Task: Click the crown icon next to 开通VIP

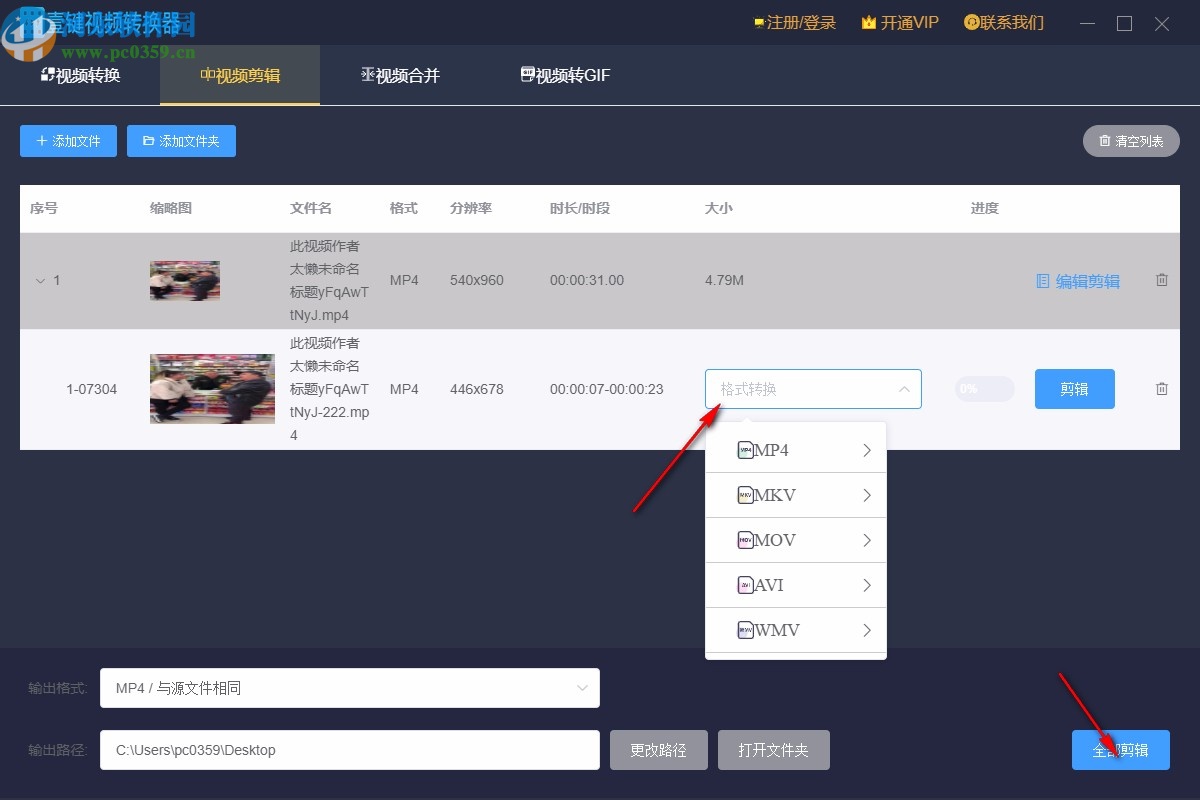Action: click(x=869, y=22)
